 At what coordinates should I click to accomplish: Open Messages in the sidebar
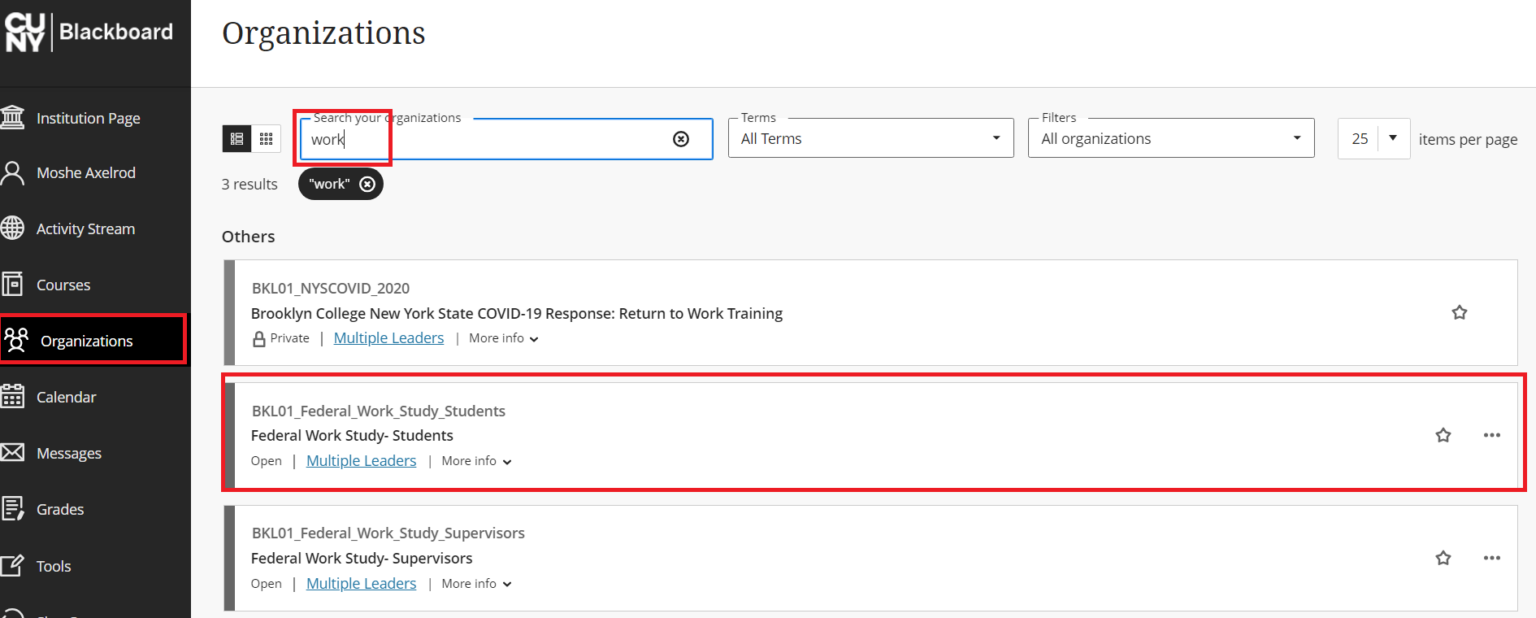point(69,453)
